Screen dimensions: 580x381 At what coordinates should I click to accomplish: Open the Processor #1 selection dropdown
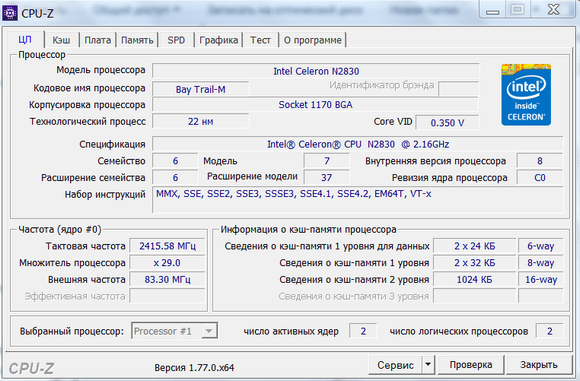coord(174,331)
